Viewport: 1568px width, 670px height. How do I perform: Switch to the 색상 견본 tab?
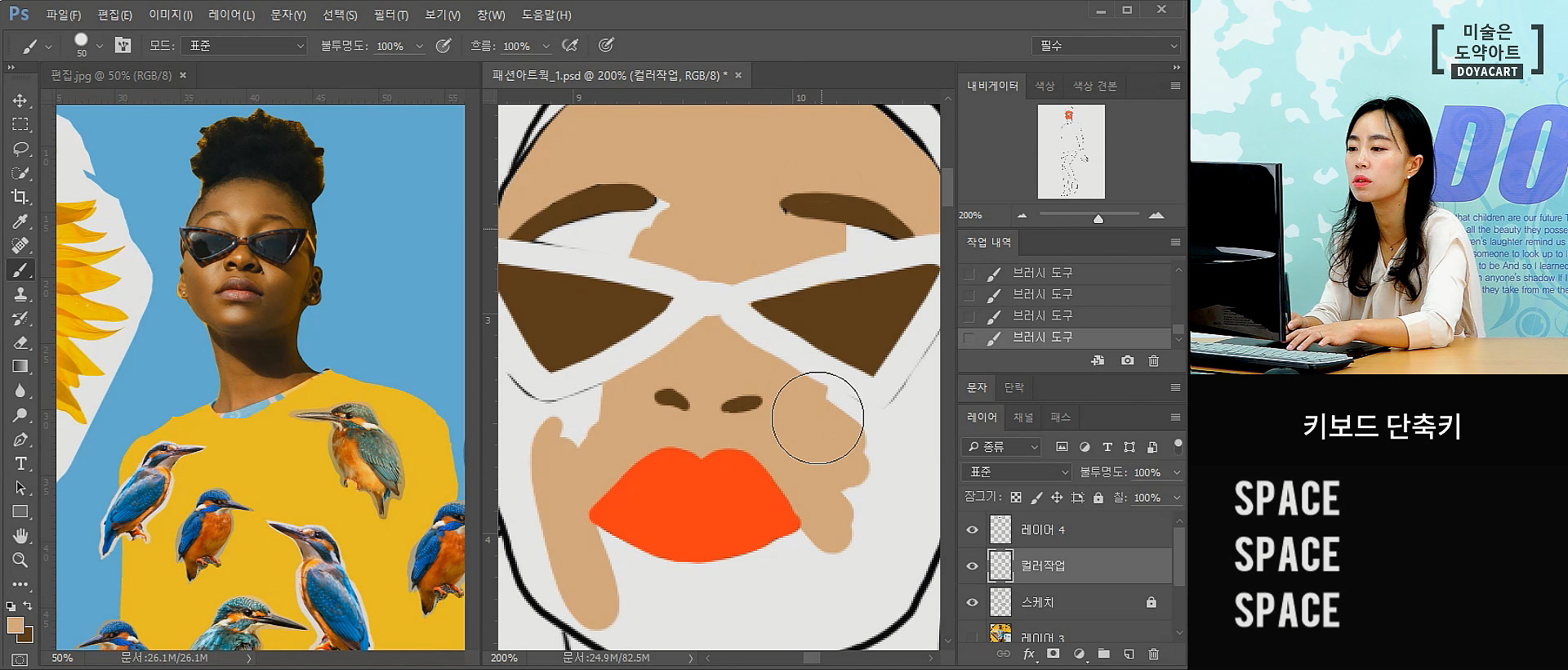pos(1094,86)
